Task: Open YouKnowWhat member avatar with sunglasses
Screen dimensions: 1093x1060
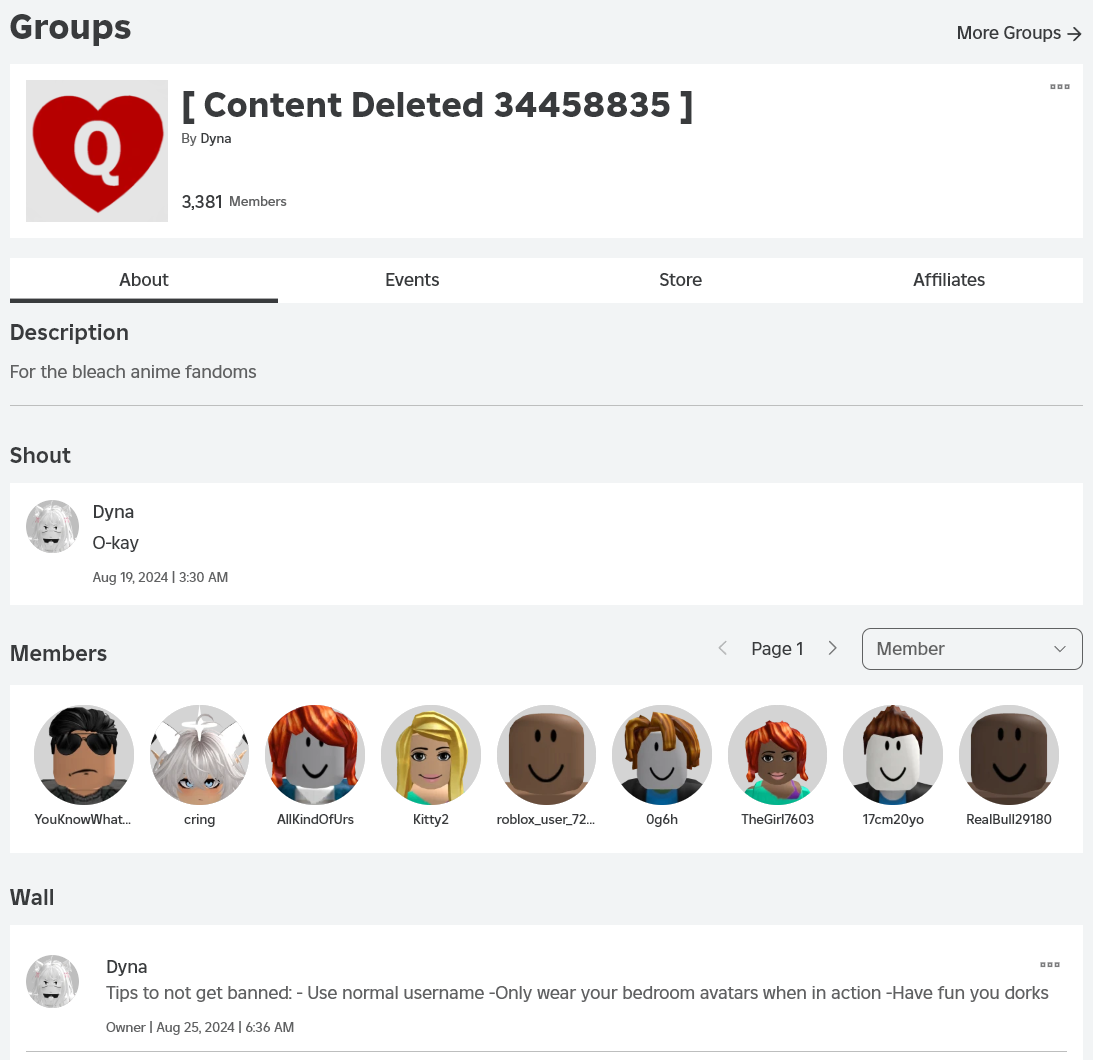Action: pos(84,755)
